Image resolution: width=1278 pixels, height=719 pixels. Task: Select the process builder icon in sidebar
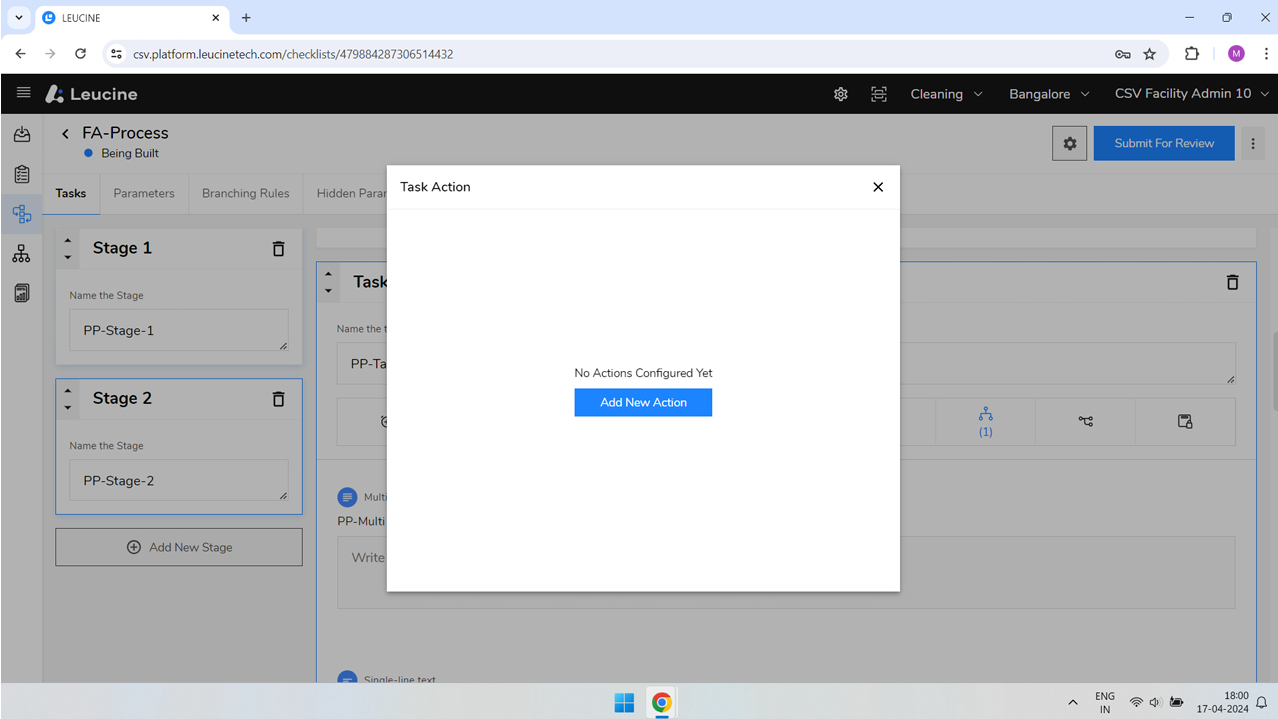click(22, 213)
